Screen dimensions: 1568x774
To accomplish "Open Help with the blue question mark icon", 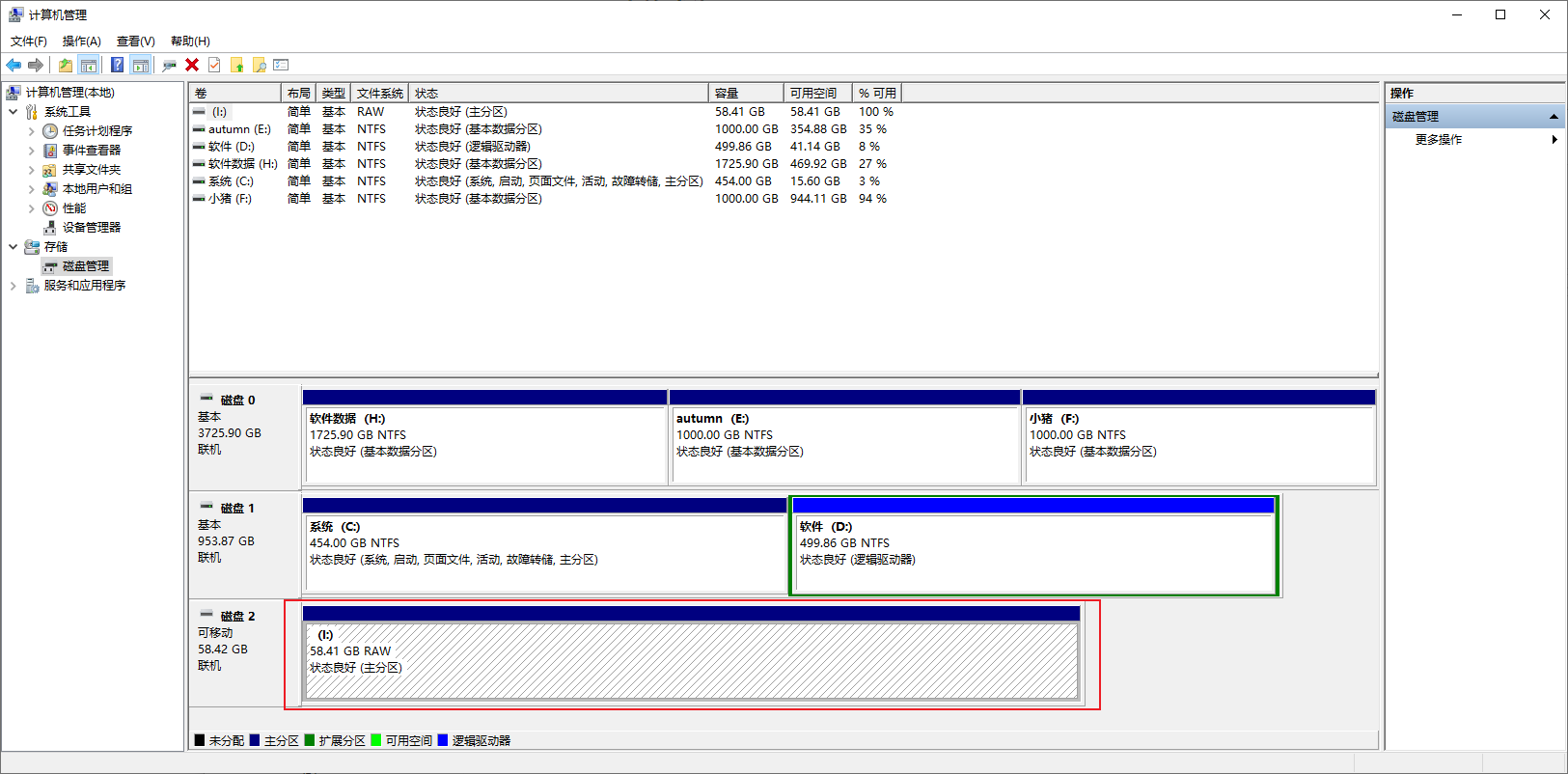I will pos(117,65).
